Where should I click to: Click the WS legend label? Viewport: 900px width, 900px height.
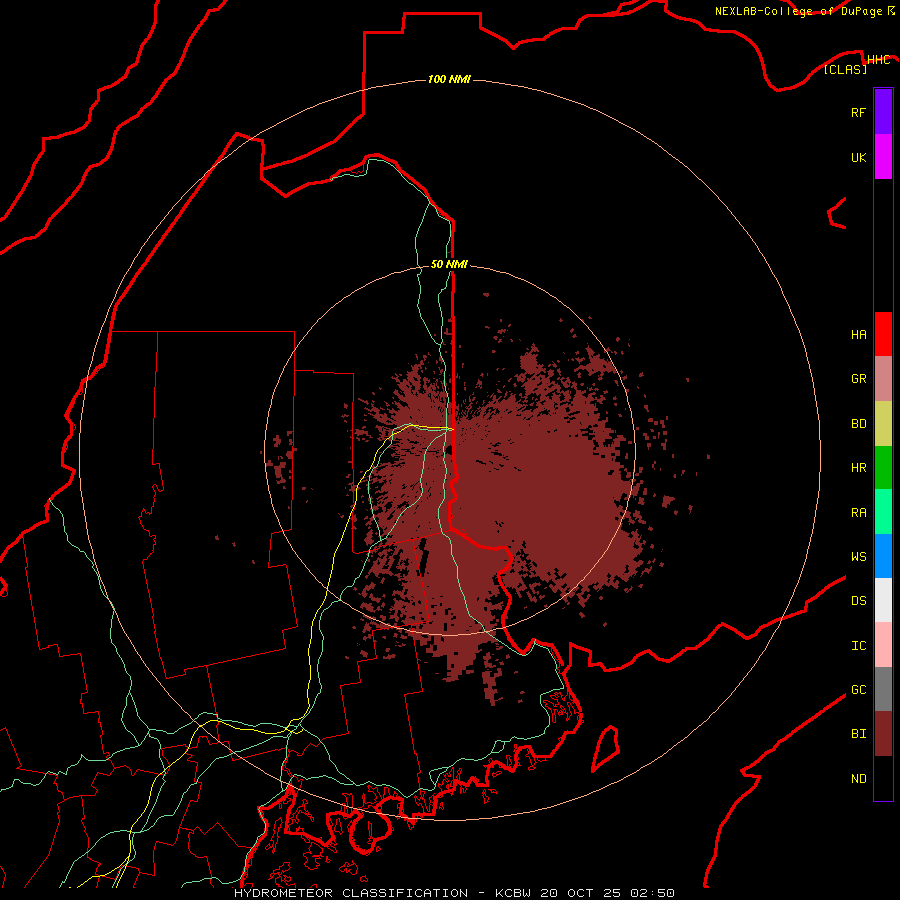coord(858,556)
